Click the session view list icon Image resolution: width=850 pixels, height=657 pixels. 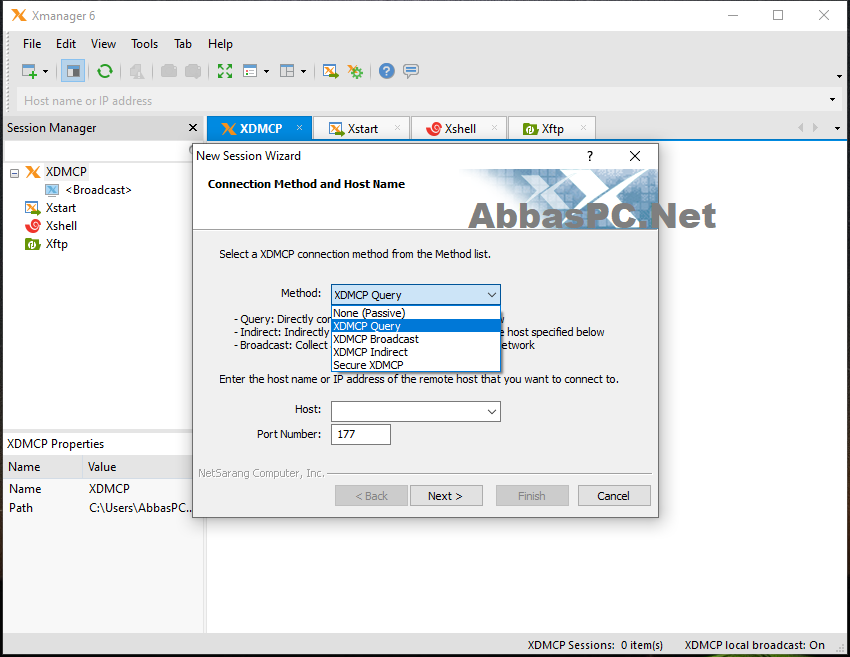click(250, 71)
